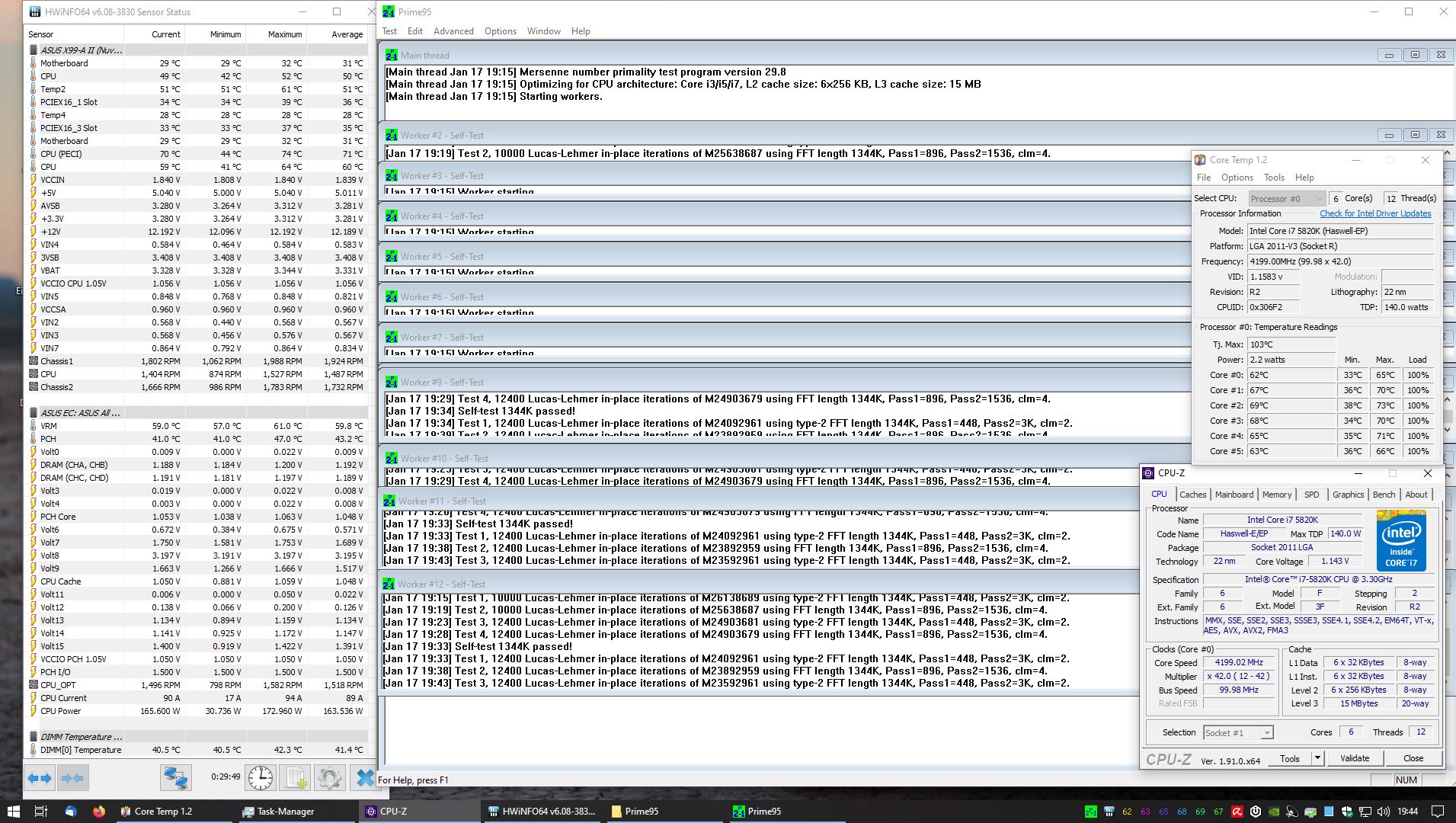
Task: Click the CPU-Z Core Speed 4199.02 MHz value
Action: click(1239, 662)
